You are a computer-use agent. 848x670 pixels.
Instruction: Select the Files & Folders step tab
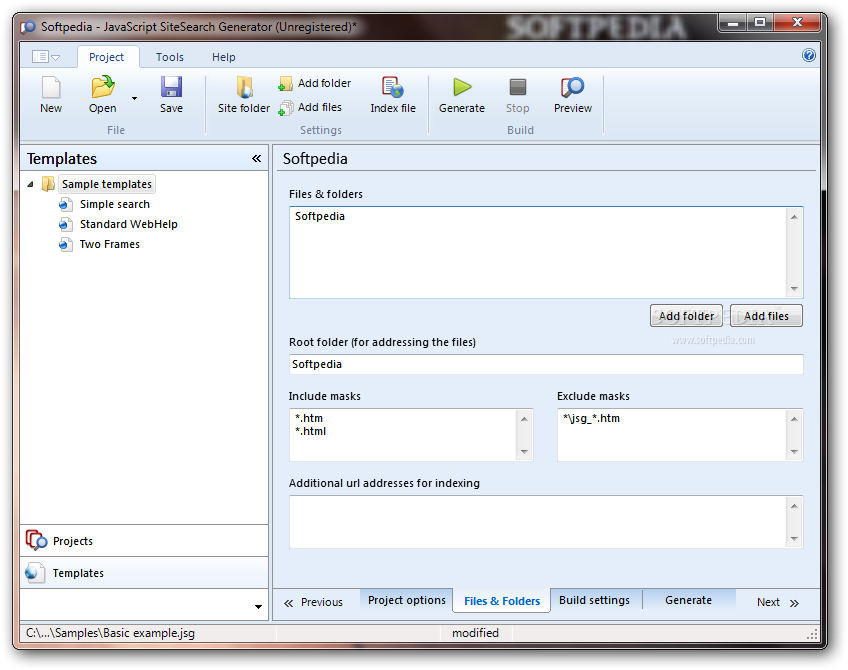tap(502, 601)
